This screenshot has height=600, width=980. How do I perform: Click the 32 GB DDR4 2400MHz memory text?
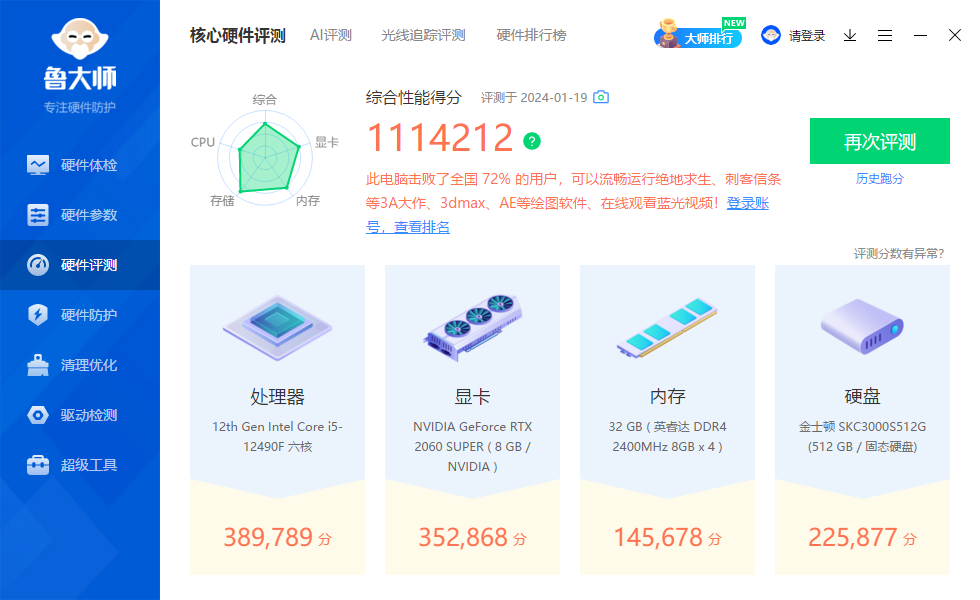[x=668, y=436]
